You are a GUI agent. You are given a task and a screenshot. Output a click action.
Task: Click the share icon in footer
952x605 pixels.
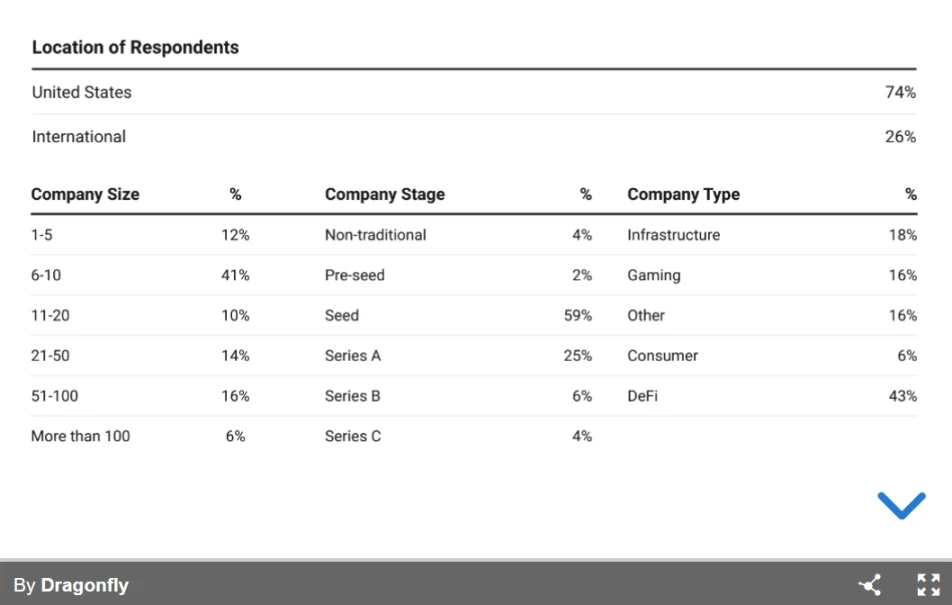870,585
